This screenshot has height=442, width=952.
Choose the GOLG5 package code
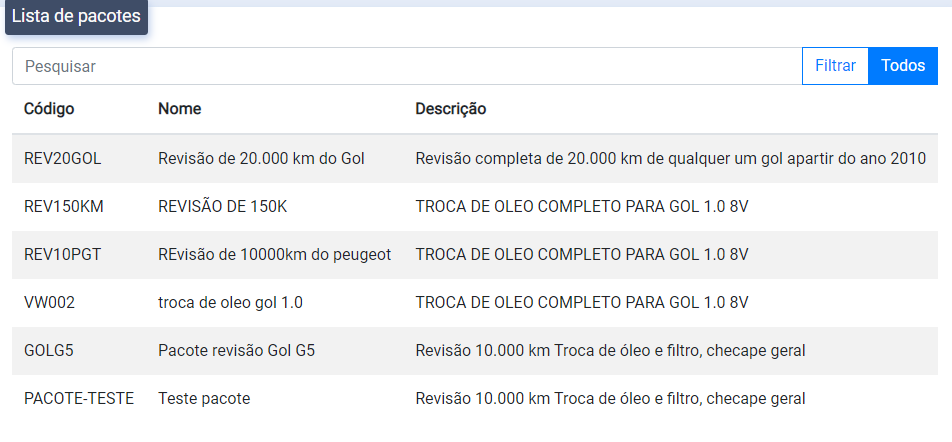[49, 350]
